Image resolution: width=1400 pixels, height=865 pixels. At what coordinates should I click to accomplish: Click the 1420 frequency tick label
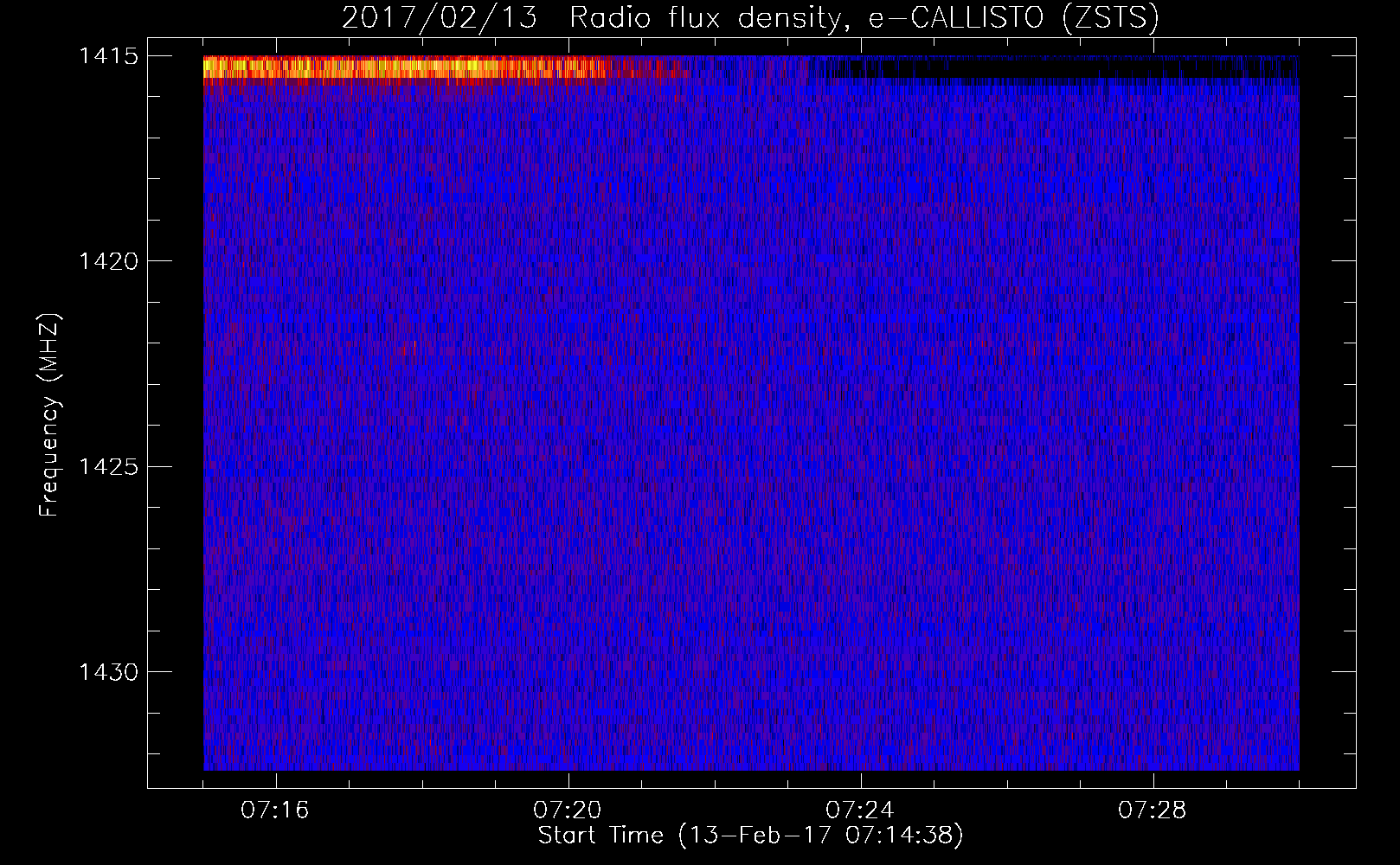[x=108, y=261]
